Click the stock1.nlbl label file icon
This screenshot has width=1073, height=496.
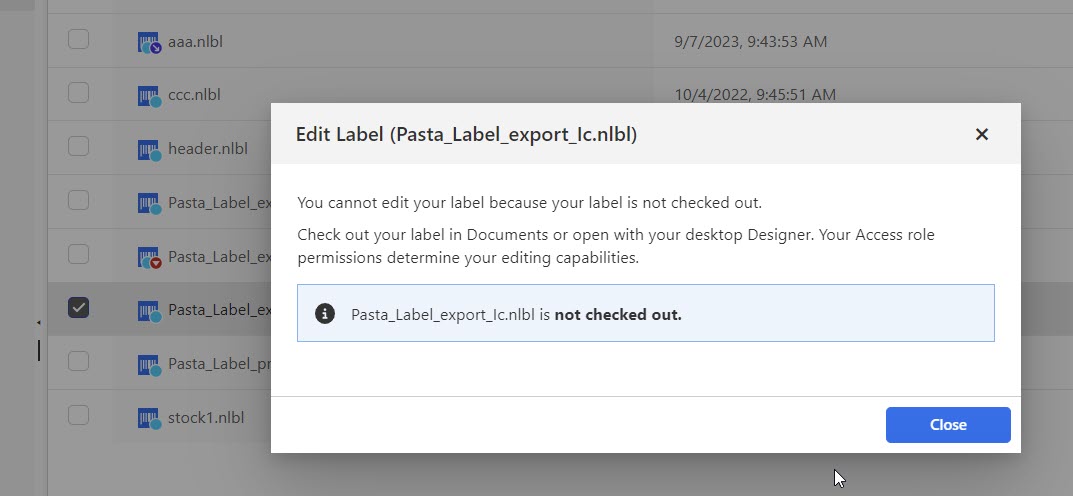pyautogui.click(x=149, y=417)
